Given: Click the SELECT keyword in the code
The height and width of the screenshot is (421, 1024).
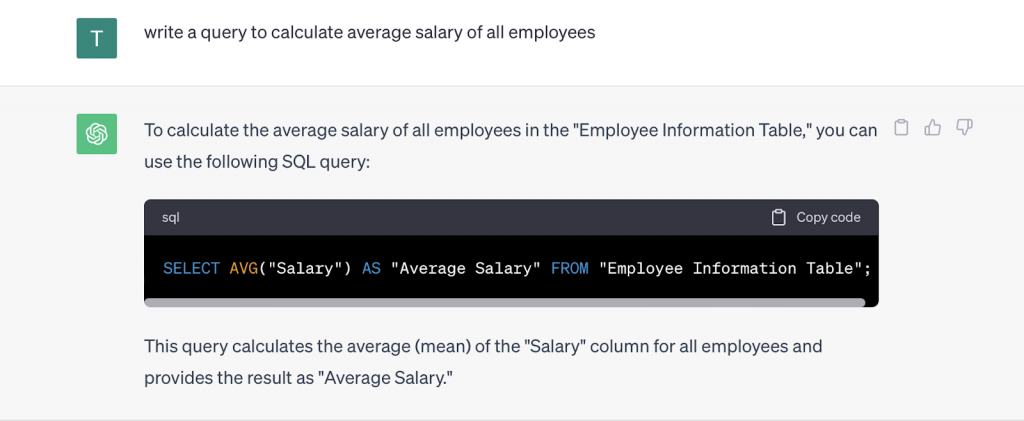Looking at the screenshot, I should tap(191, 268).
